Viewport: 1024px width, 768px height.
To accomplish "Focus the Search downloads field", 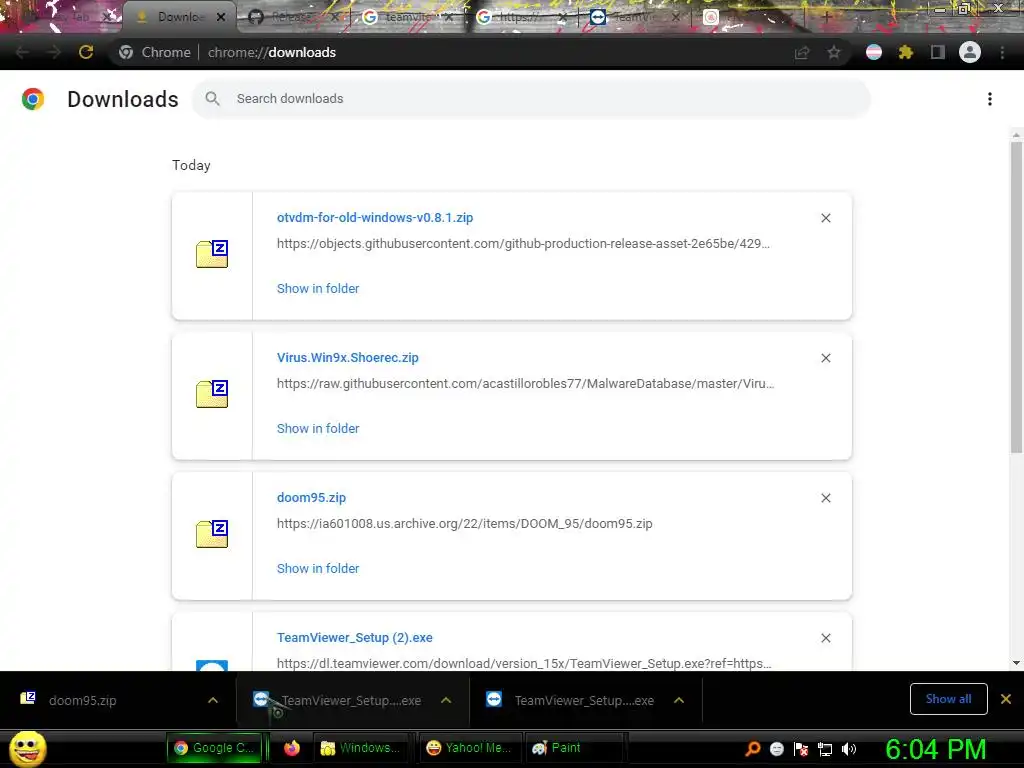I will click(x=531, y=99).
